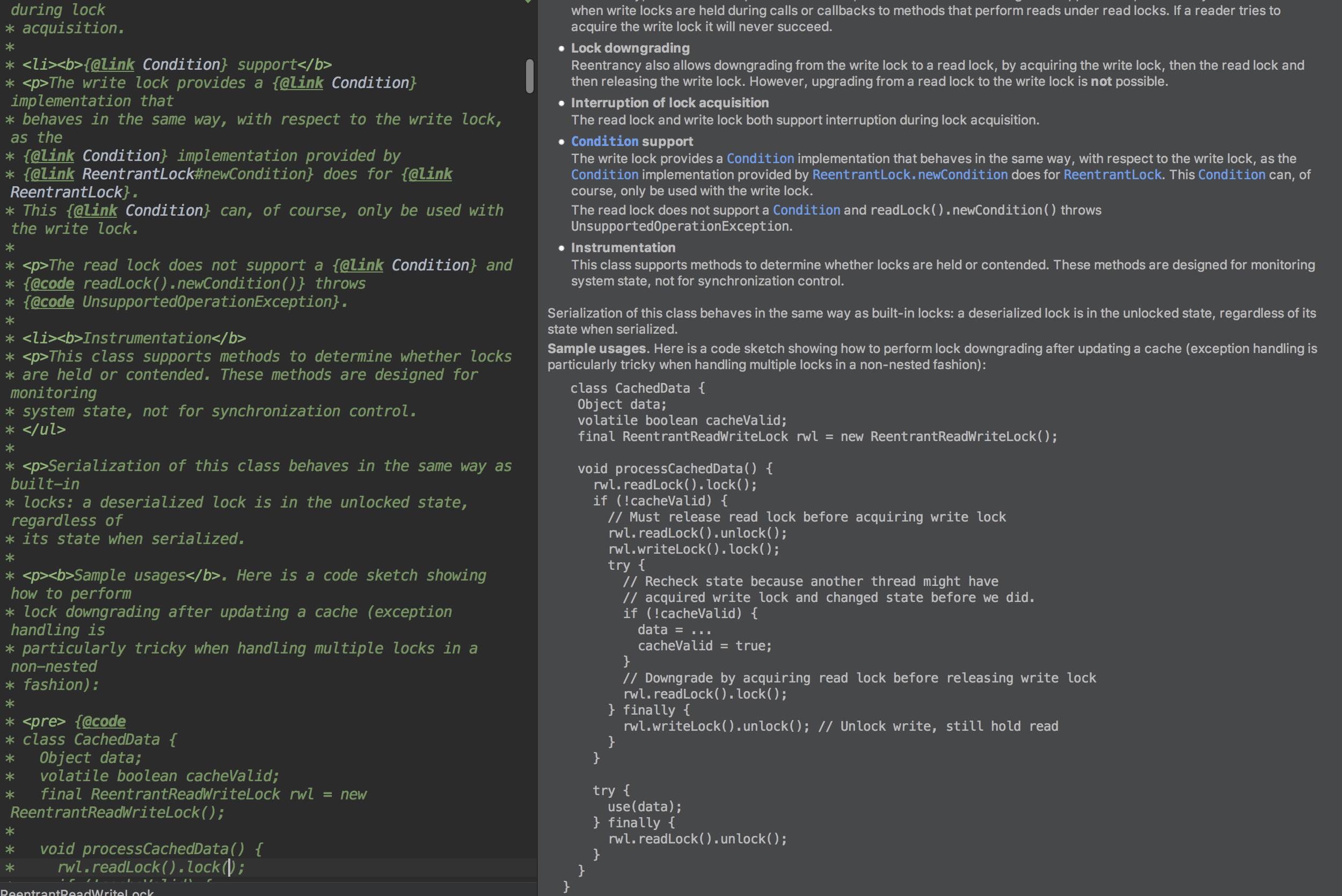Click Condition link starting 'implementation provided by' line
Image resolution: width=1342 pixels, height=896 pixels.
[604, 175]
